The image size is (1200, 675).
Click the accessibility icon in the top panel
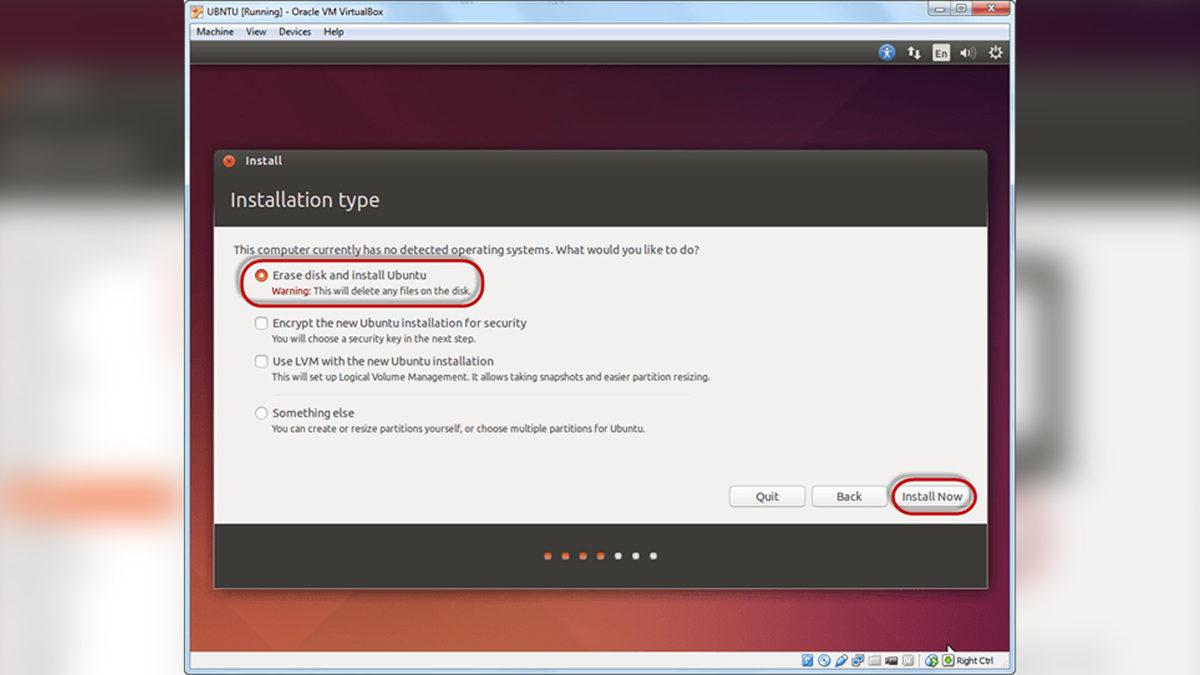[887, 52]
